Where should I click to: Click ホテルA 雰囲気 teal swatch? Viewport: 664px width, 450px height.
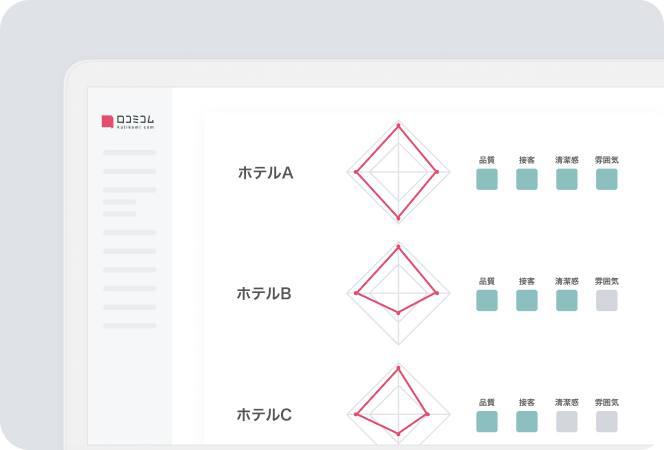[607, 179]
